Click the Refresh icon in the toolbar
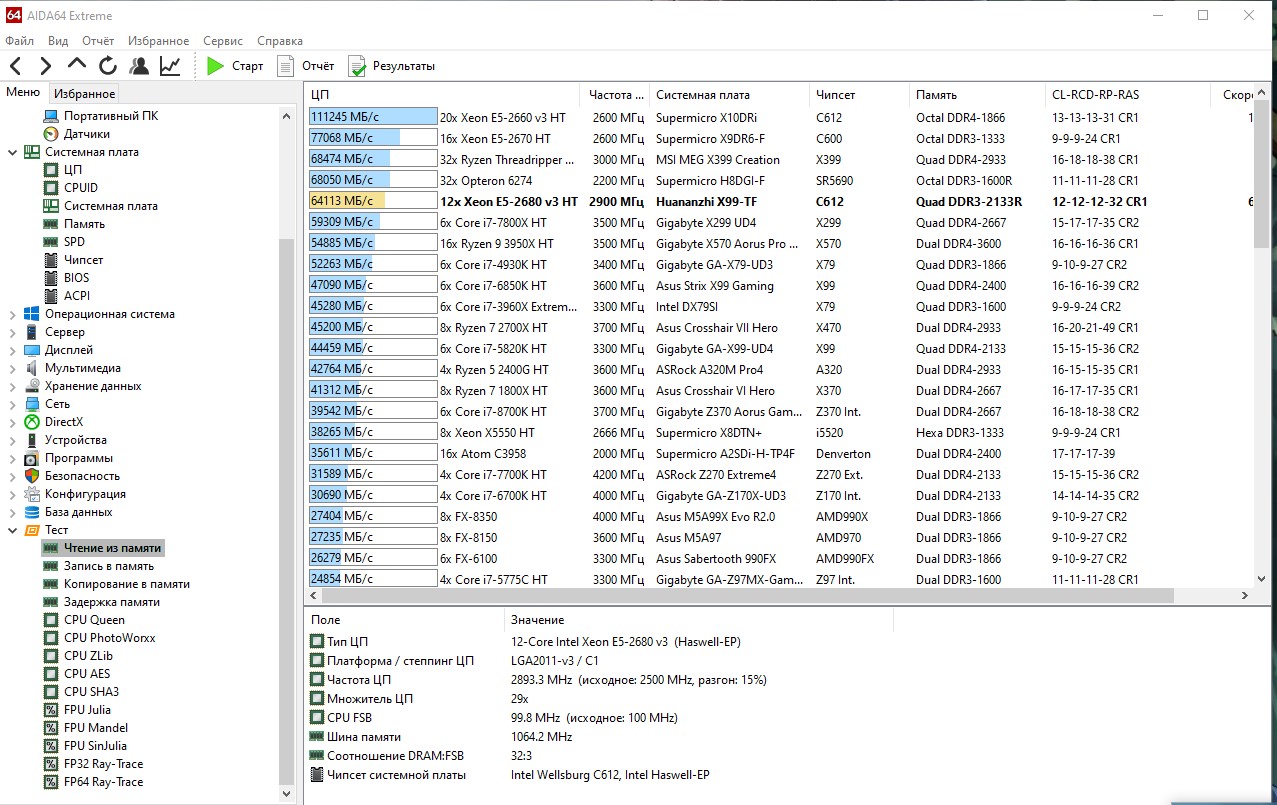 108,66
